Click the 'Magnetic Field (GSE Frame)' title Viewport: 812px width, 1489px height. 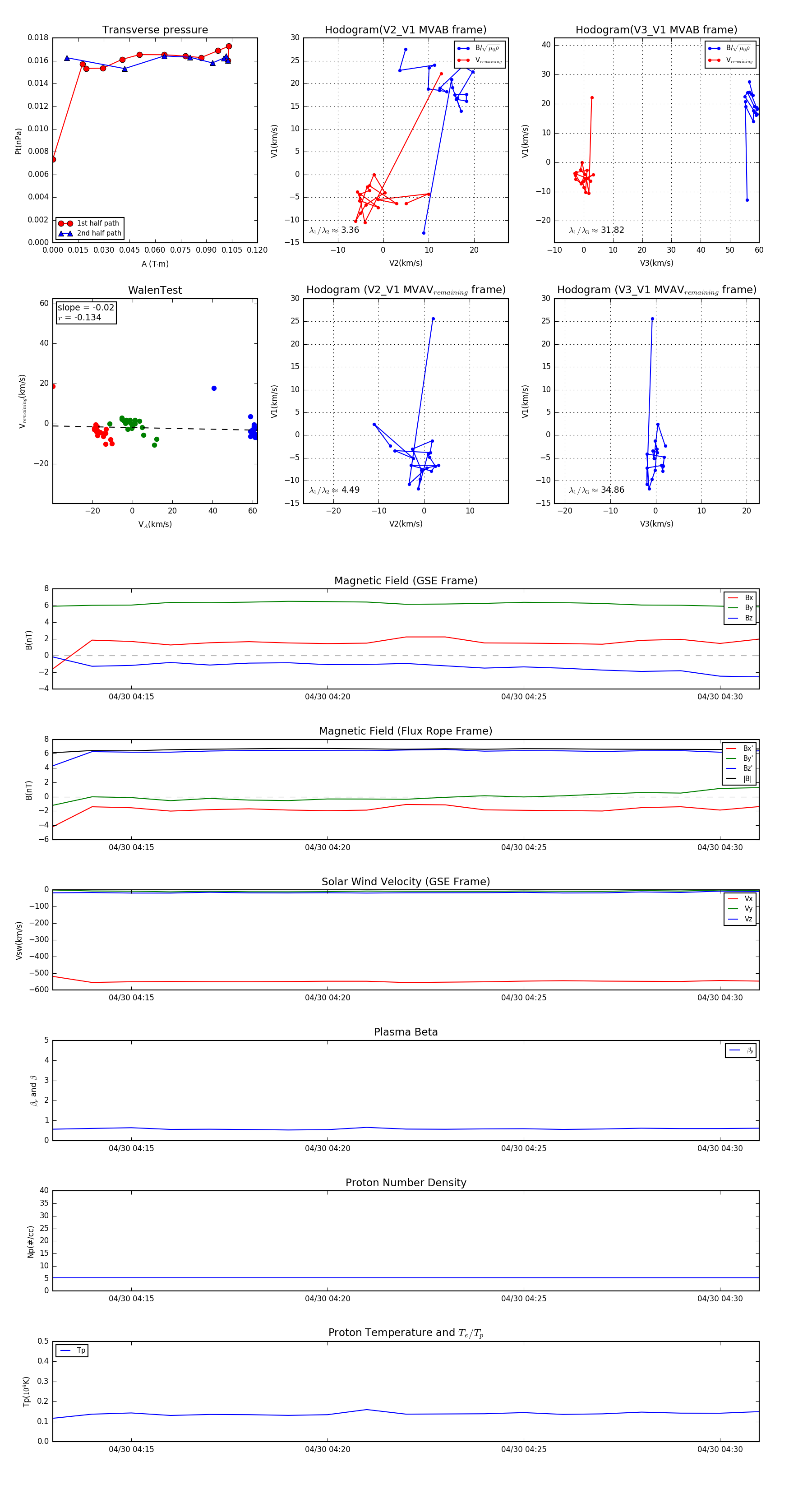click(406, 581)
